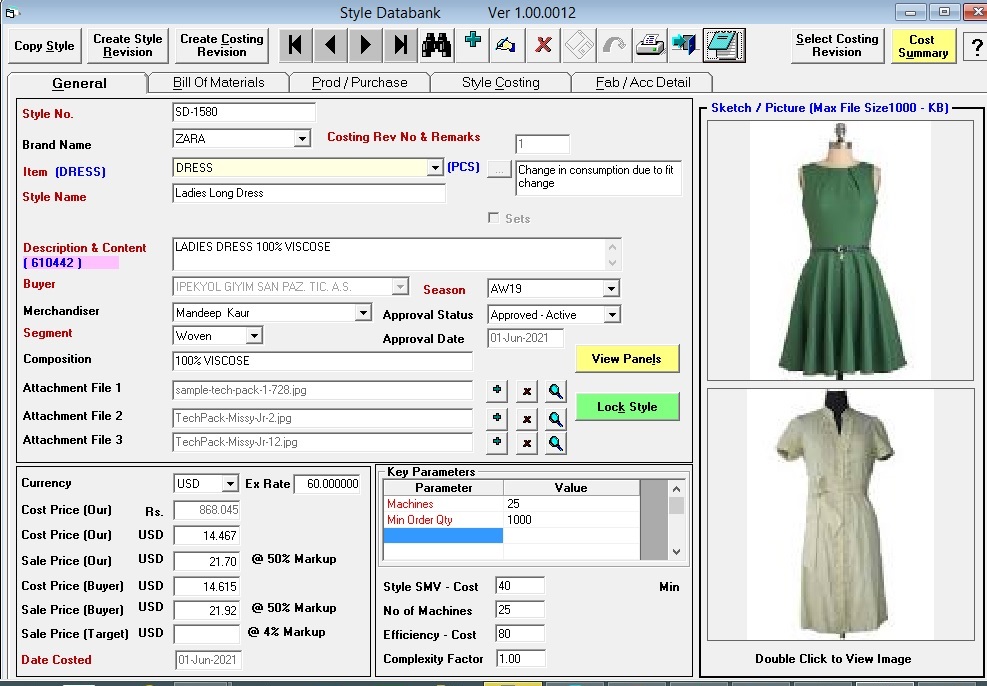Open the Approval Status dropdown
This screenshot has height=686, width=987.
click(x=612, y=315)
